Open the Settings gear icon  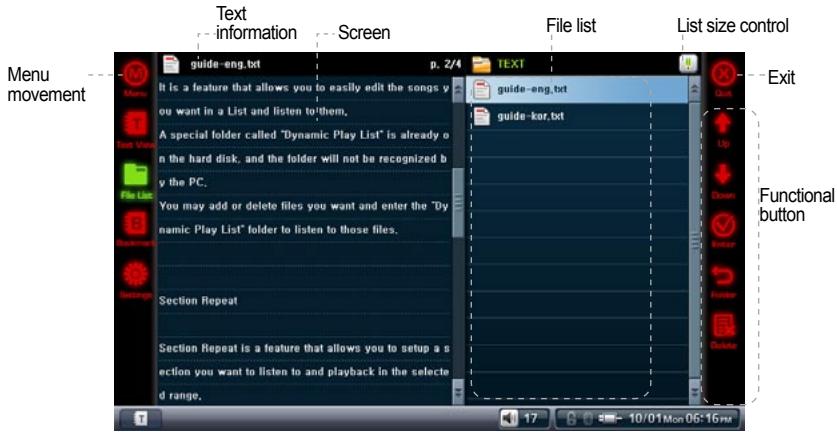tap(136, 274)
